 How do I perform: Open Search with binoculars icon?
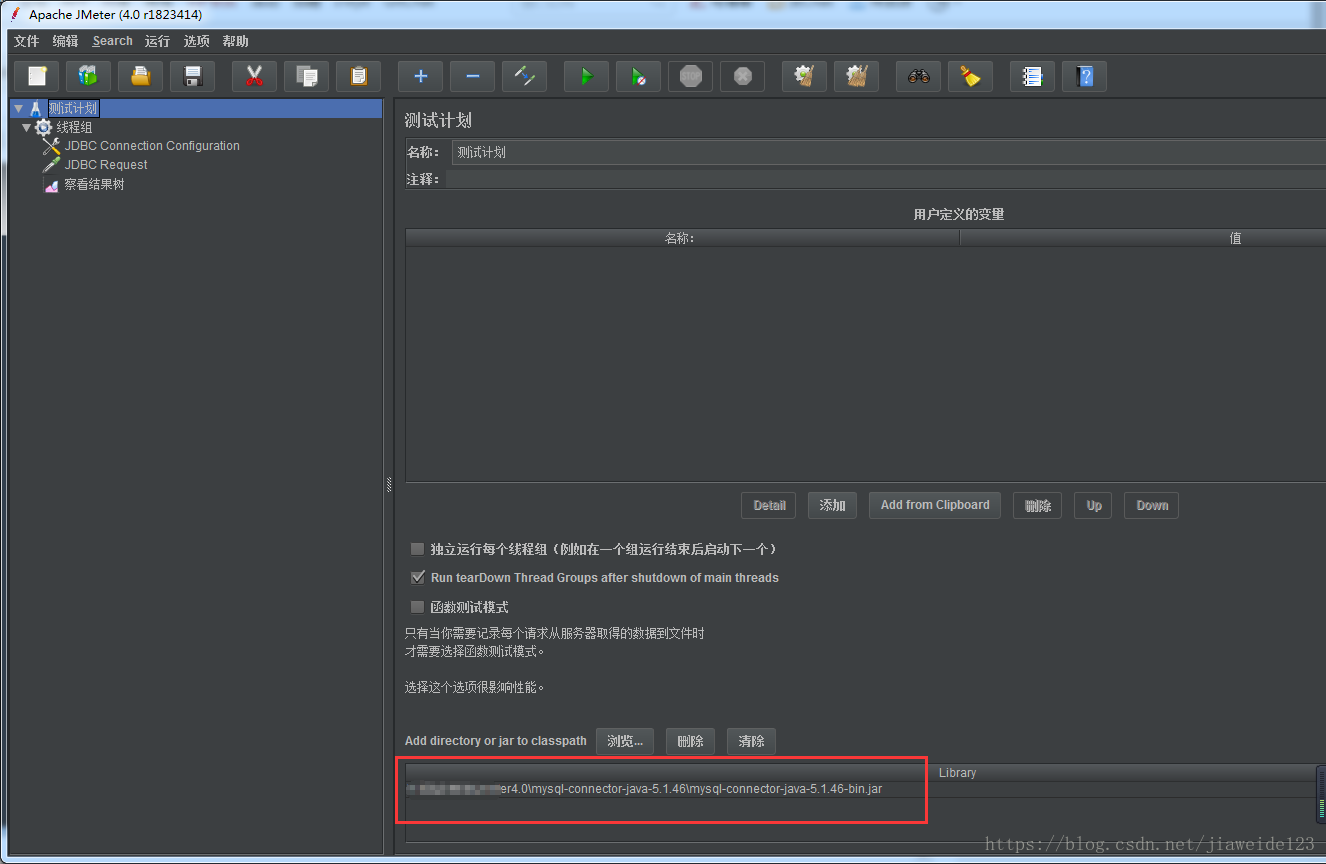click(x=919, y=76)
